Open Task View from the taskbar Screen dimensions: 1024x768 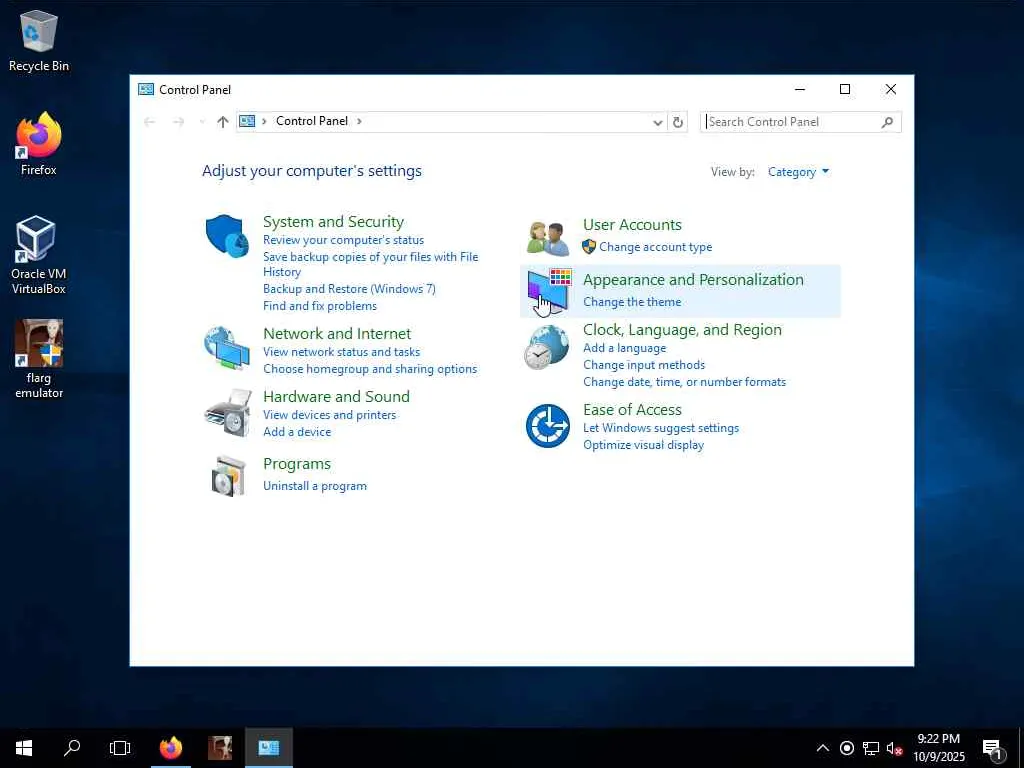click(120, 748)
